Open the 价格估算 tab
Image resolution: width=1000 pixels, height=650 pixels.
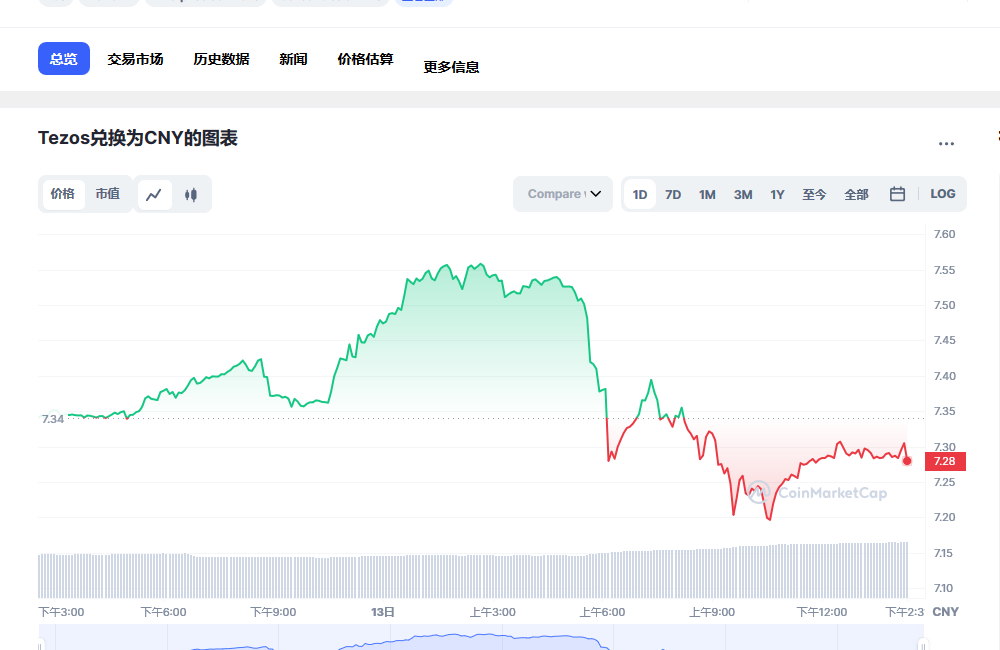tap(365, 59)
